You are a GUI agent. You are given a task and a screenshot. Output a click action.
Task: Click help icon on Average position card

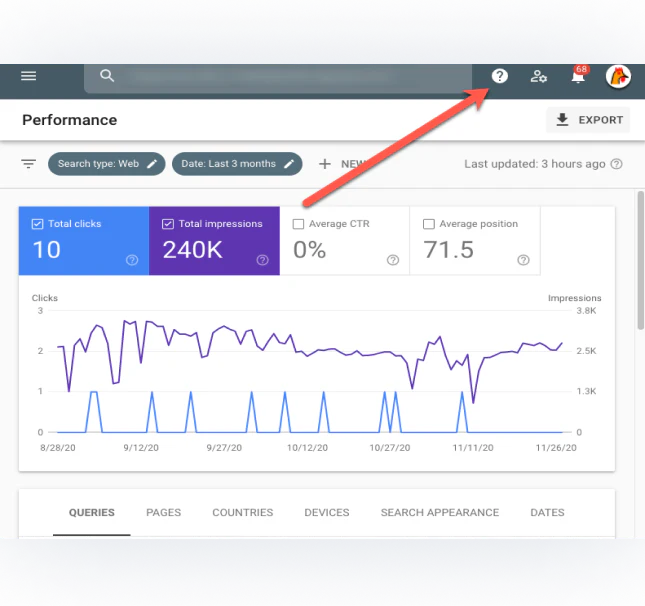[x=523, y=260]
